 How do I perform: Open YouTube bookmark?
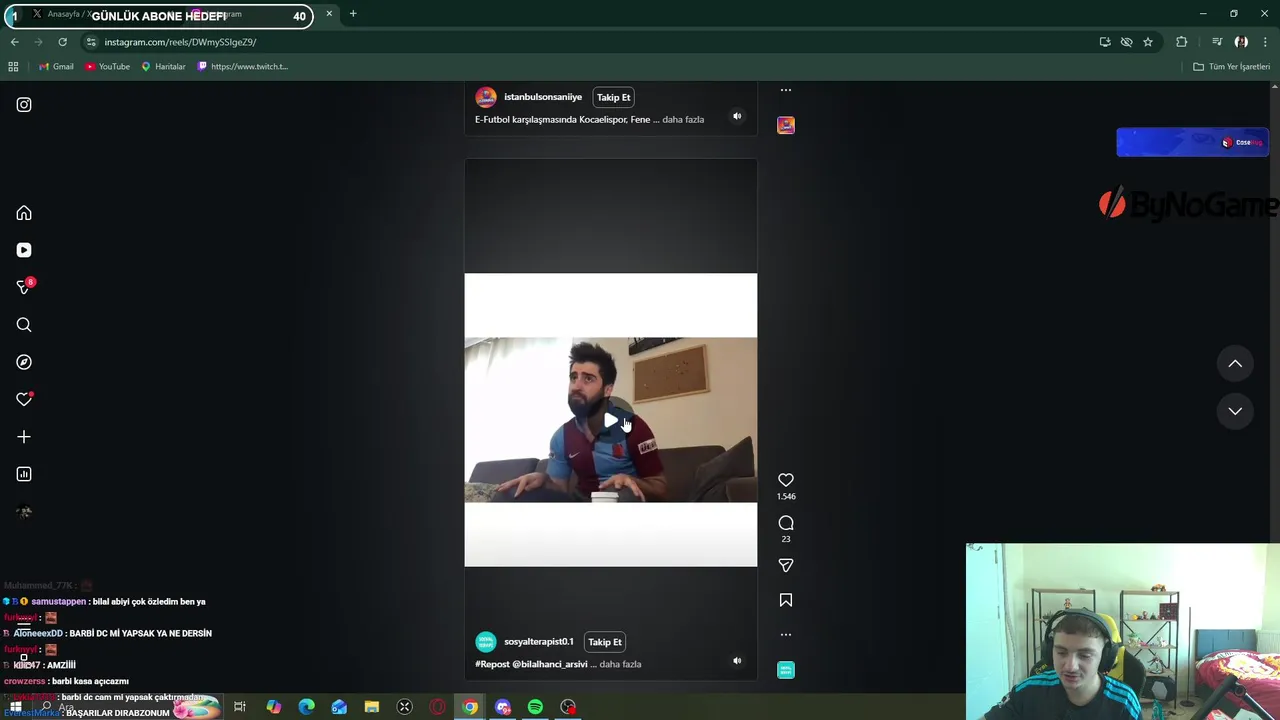tap(107, 67)
